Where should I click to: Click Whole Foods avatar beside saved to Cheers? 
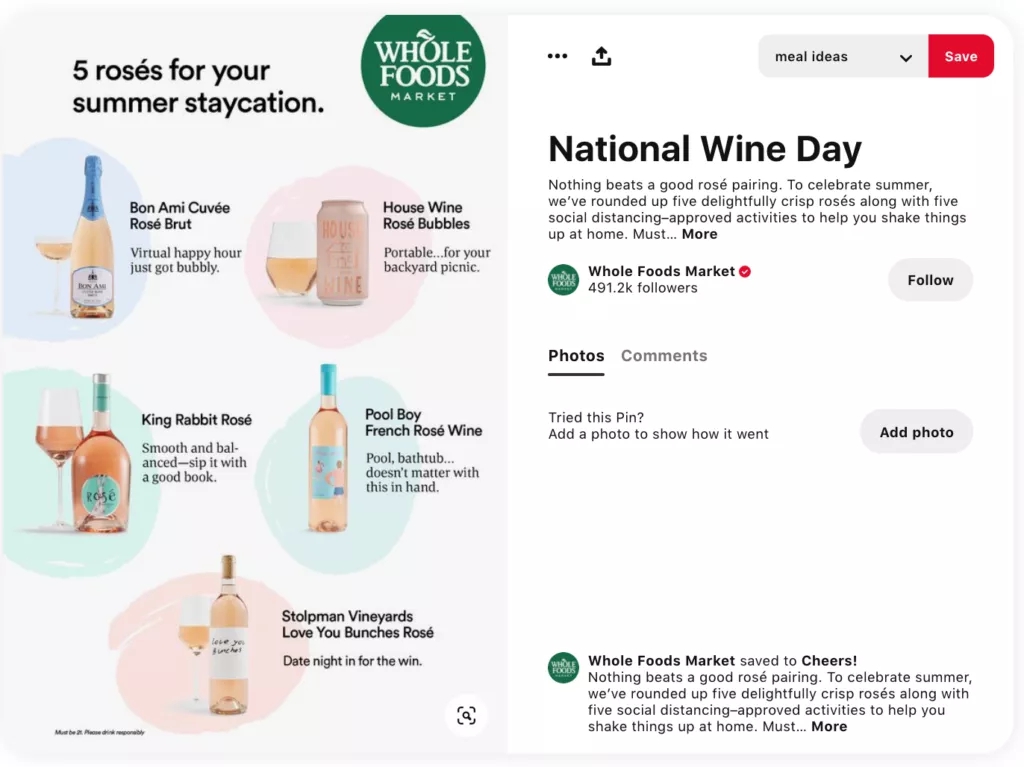563,668
